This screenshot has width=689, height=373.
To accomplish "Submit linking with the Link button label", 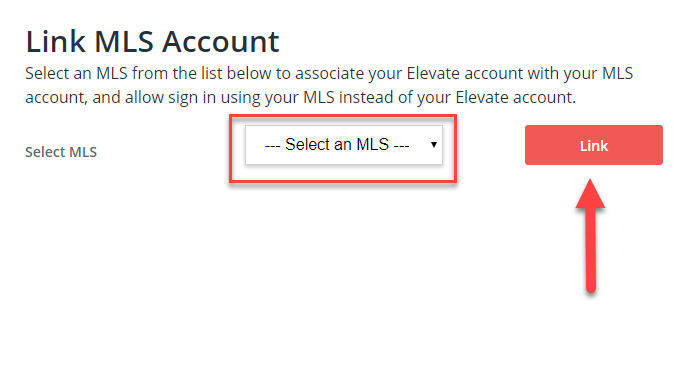I will 594,146.
